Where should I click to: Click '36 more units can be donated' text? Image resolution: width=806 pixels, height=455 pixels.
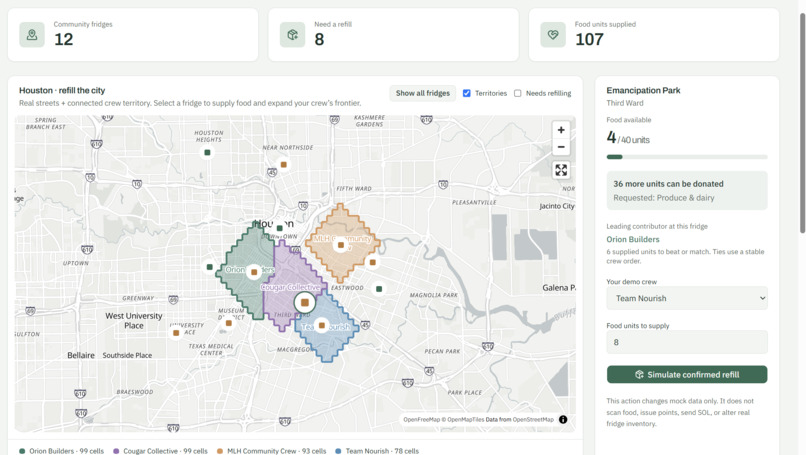[668, 184]
